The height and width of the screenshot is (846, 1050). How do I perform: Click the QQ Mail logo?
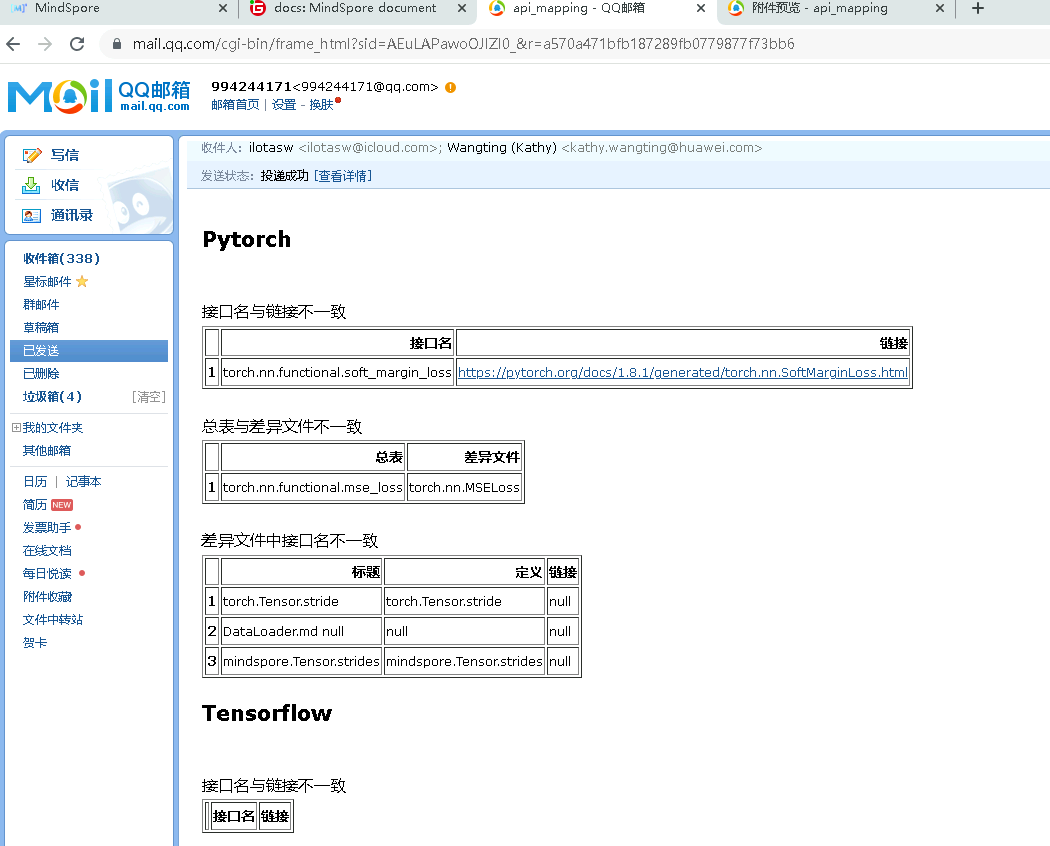tap(98, 96)
